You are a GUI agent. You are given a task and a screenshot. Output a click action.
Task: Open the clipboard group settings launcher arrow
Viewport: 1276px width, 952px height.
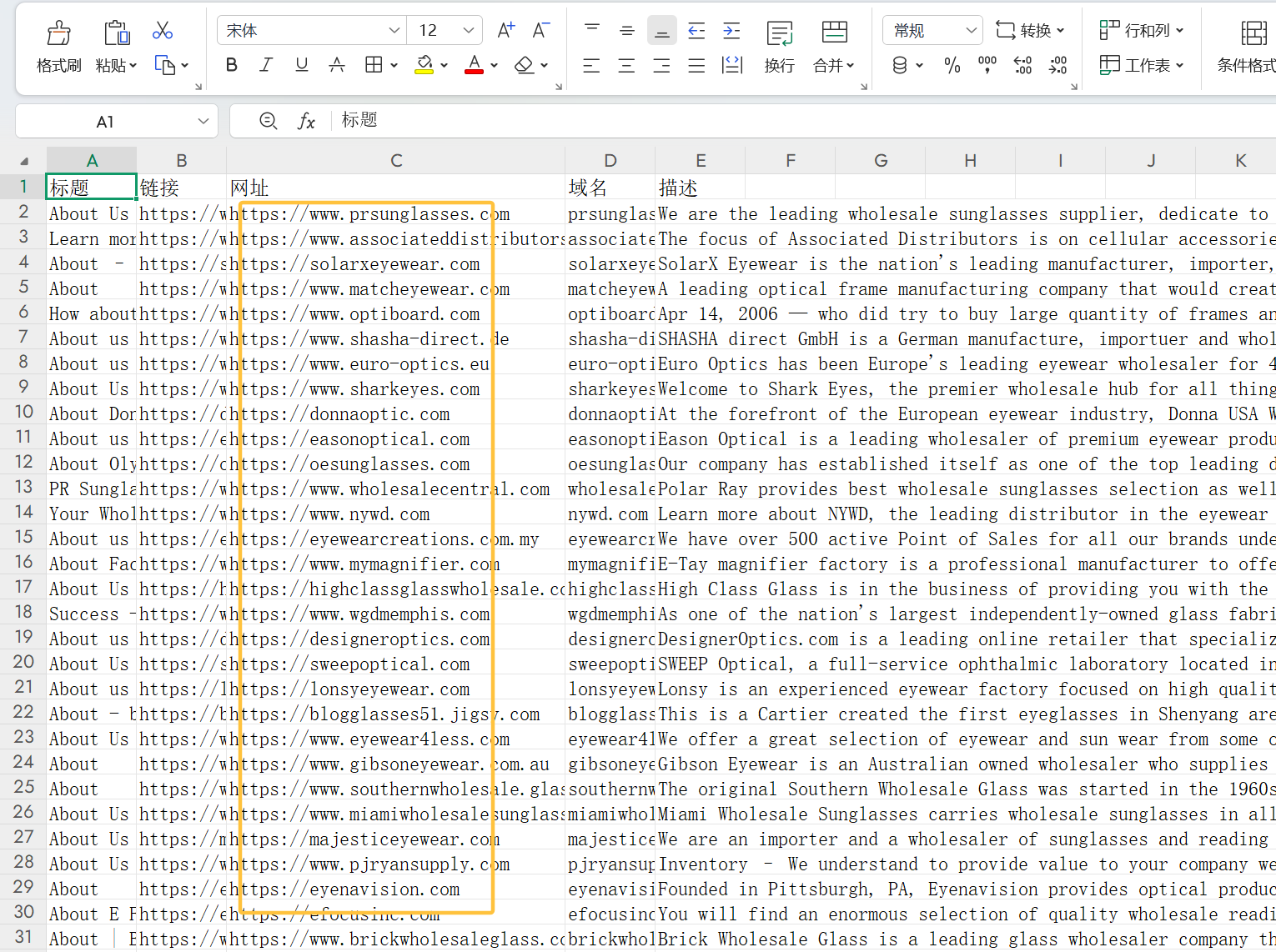(198, 86)
